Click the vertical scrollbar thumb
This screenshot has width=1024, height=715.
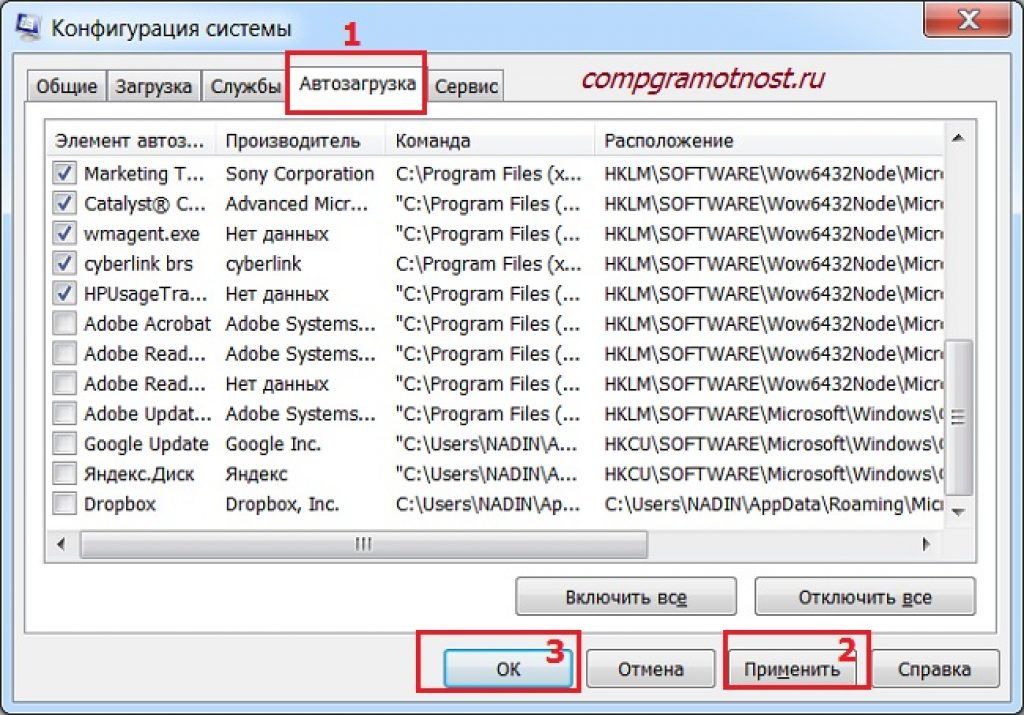tap(958, 417)
